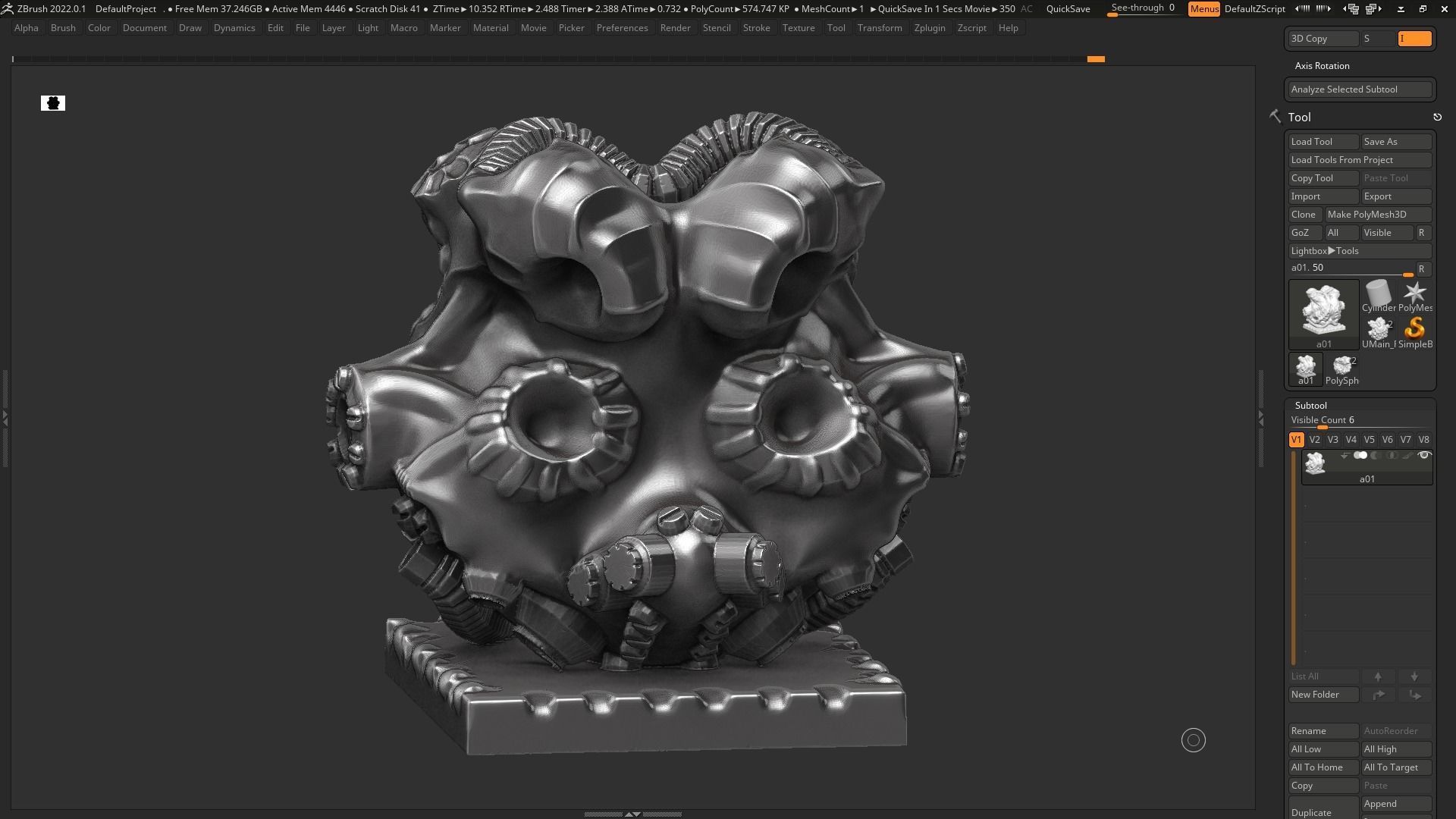Click Make PolyMesh3D button
The height and width of the screenshot is (819, 1456).
(1378, 215)
